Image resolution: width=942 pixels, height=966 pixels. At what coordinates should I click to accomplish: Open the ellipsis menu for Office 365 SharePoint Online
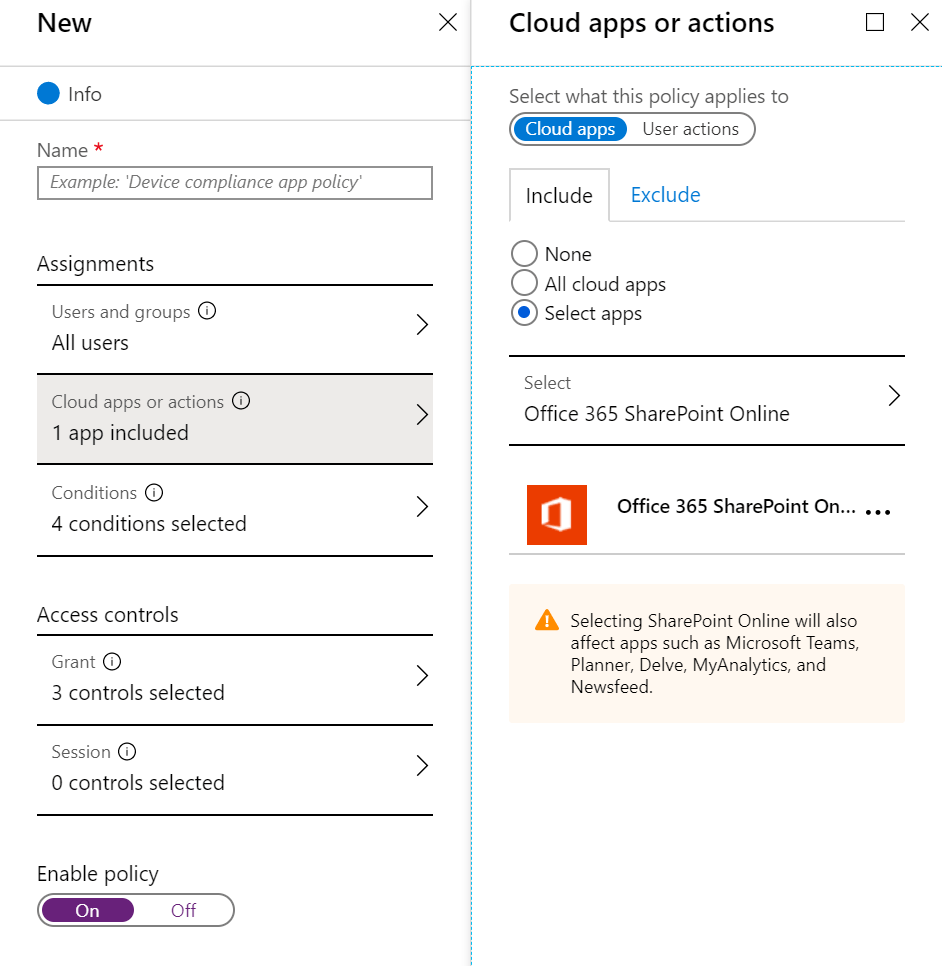click(x=878, y=512)
